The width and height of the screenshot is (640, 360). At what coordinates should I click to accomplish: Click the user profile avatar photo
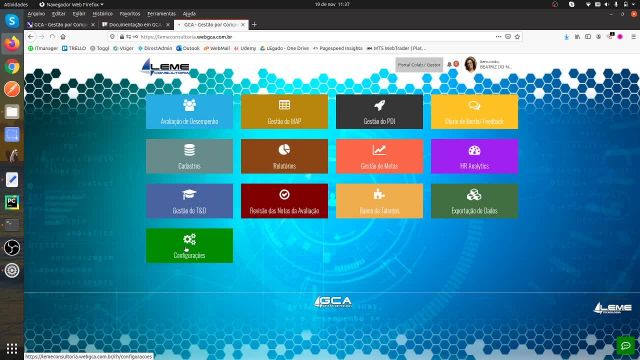470,64
